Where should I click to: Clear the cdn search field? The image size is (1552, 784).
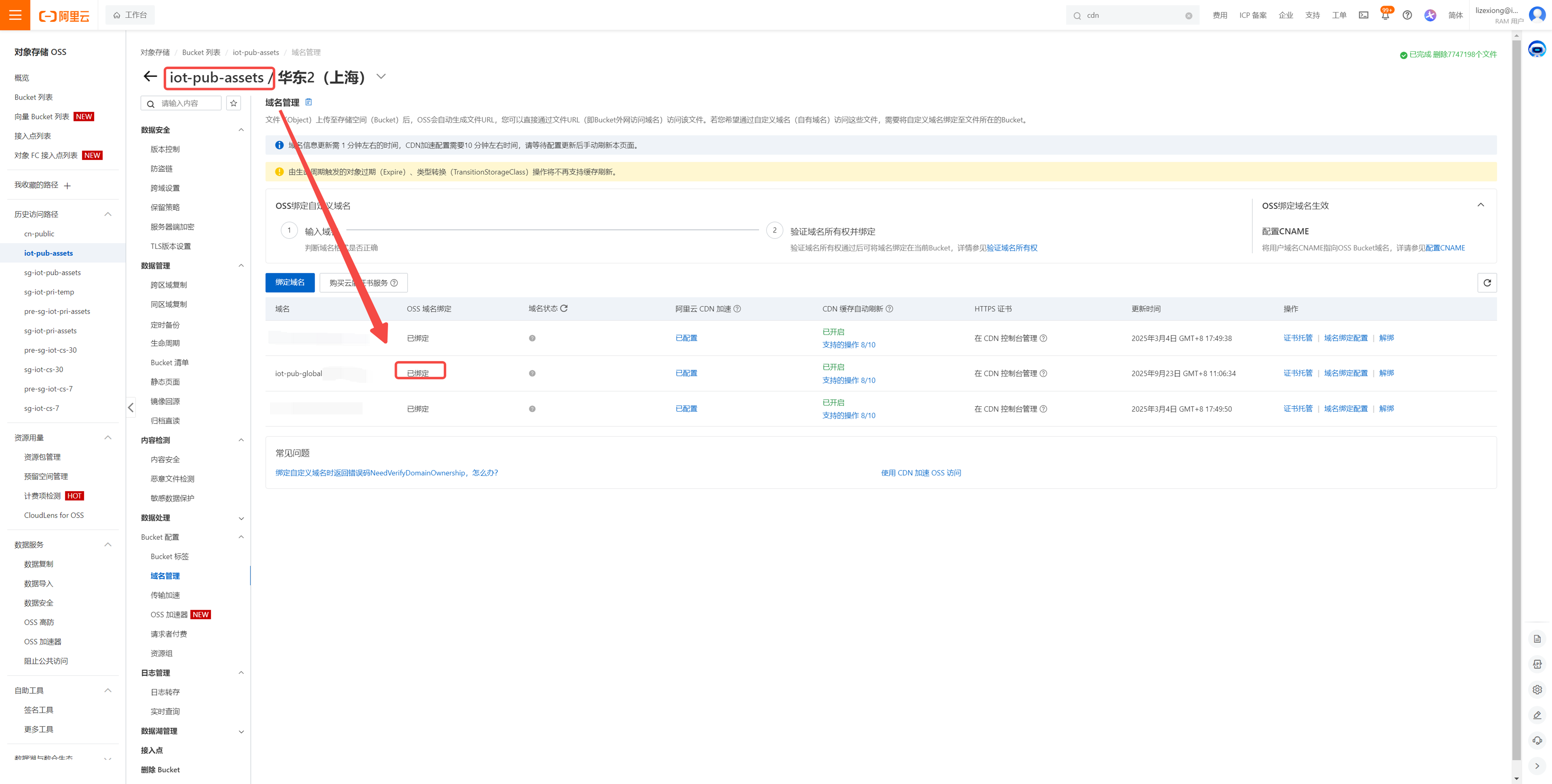coord(1188,16)
